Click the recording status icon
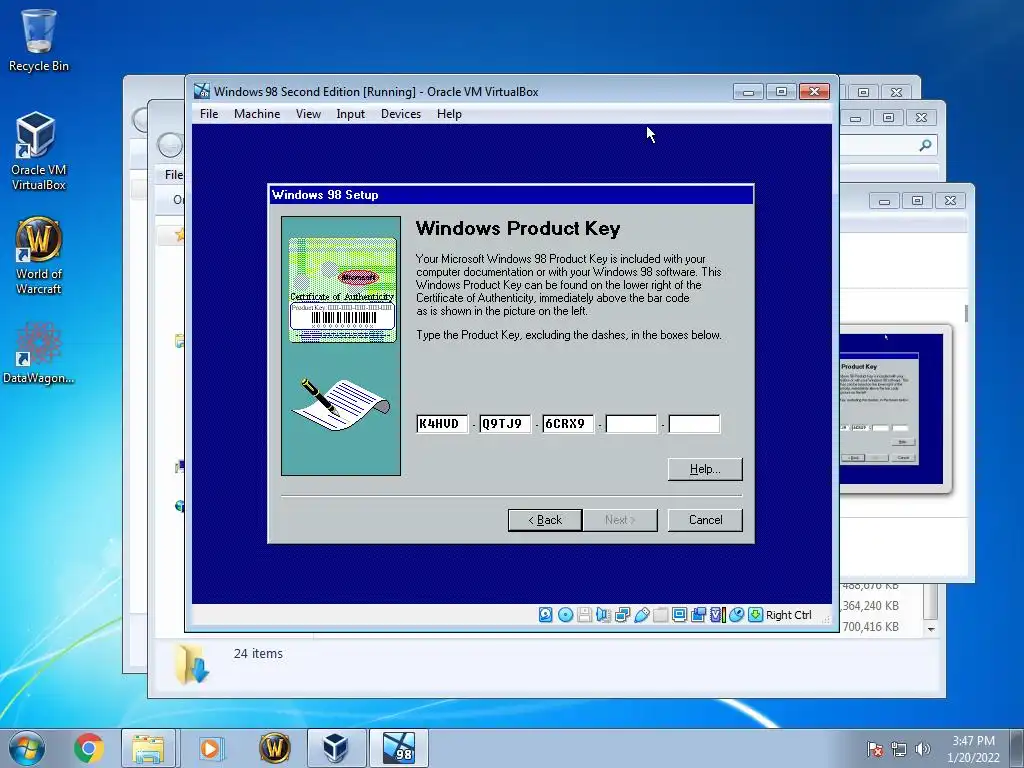The width and height of the screenshot is (1024, 768). (x=698, y=615)
